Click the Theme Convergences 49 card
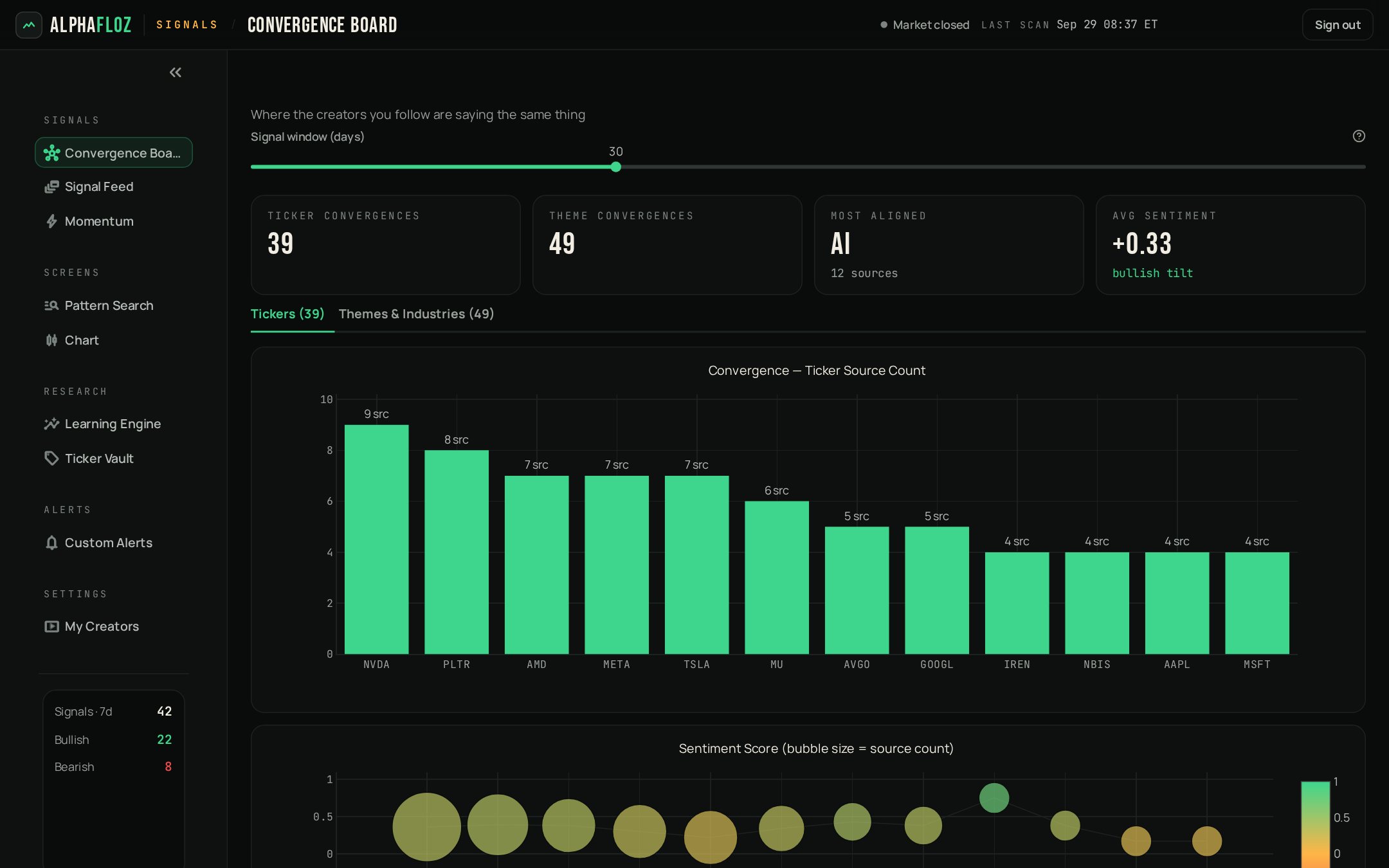The width and height of the screenshot is (1389, 868). click(x=667, y=245)
